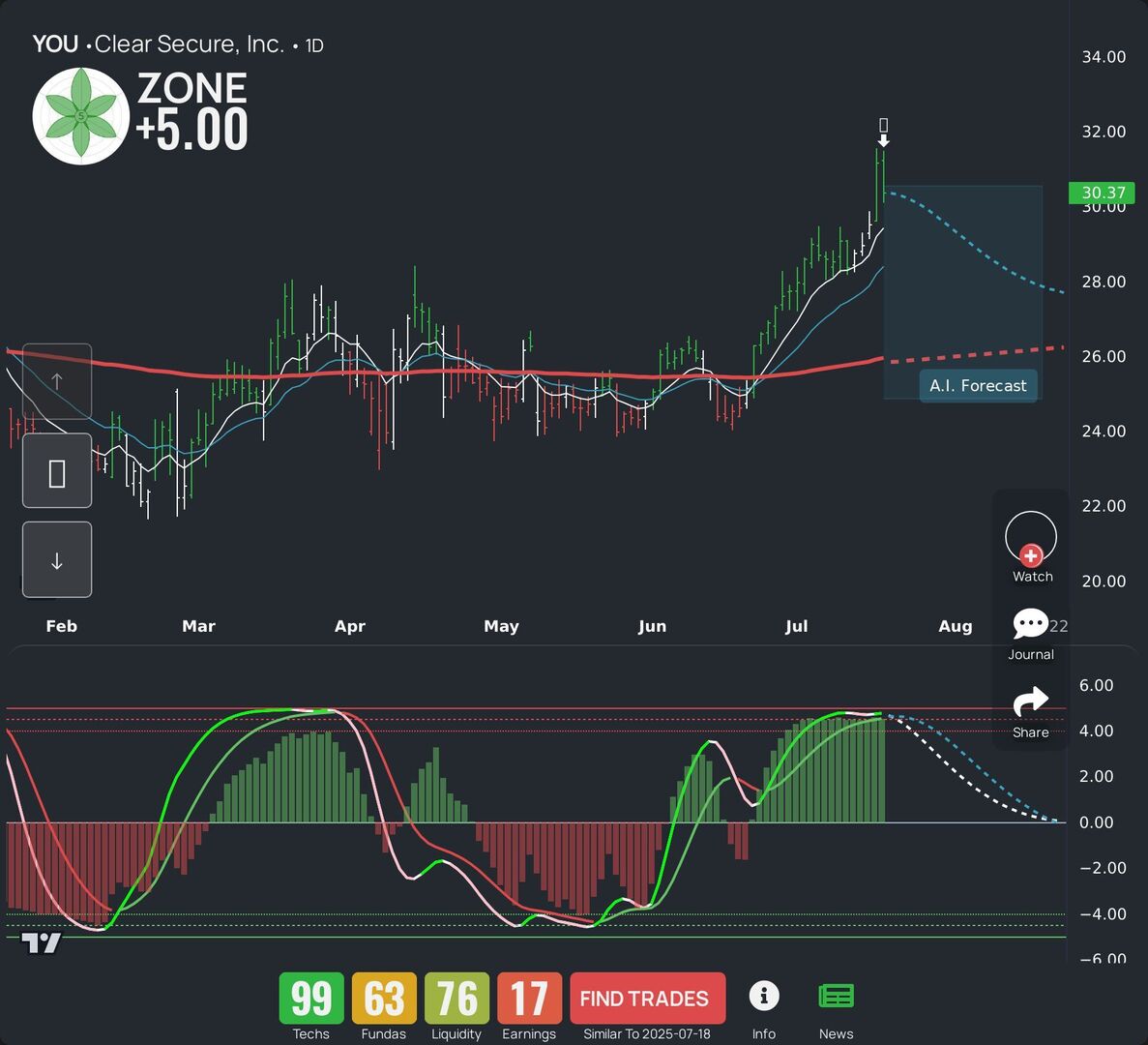Click the 28.00 price axis label
Image resolution: width=1148 pixels, height=1045 pixels.
pos(1104,282)
